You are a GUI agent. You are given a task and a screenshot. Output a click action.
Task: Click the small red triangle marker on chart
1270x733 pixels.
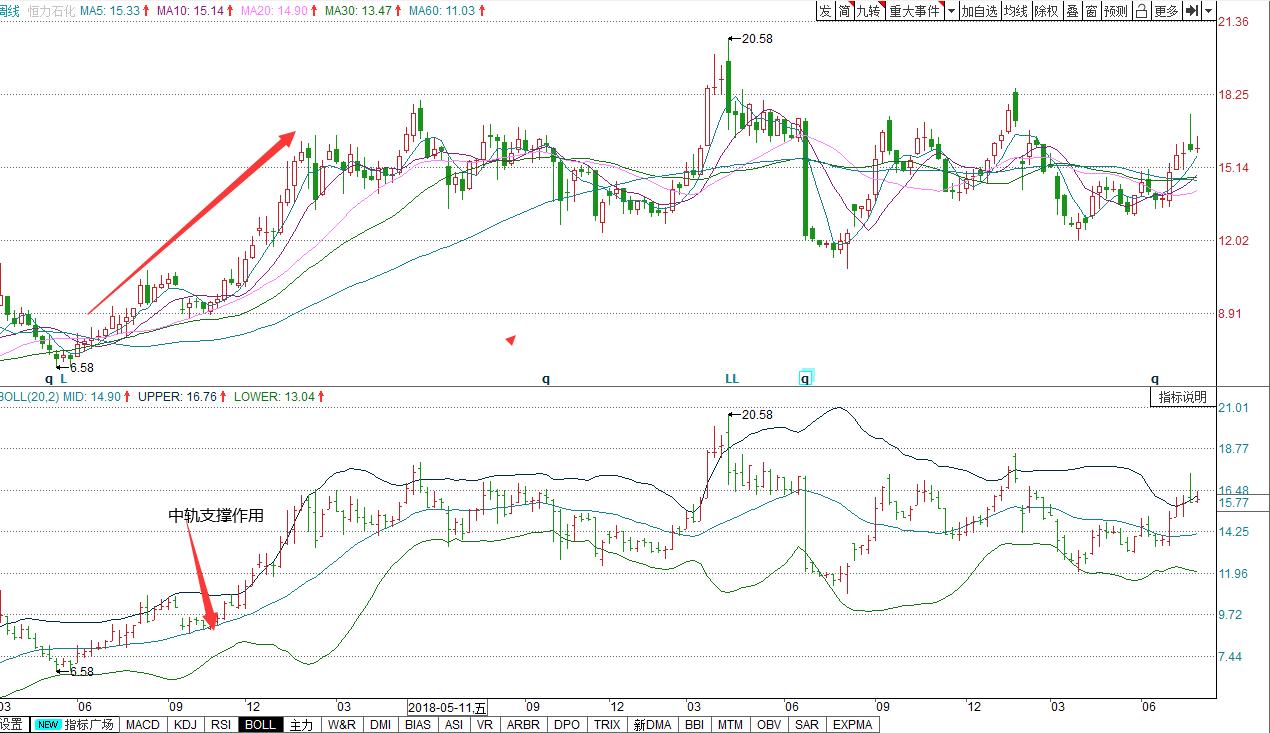(x=511, y=340)
